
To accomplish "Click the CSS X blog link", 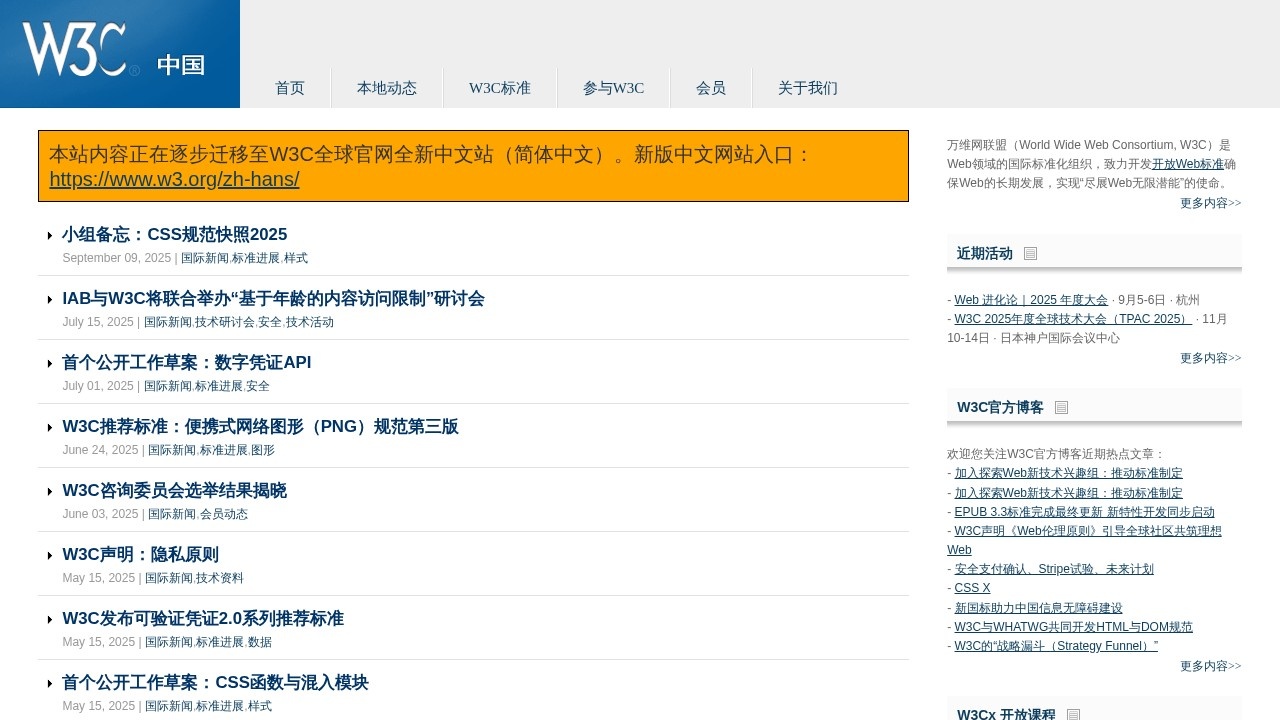I will pos(971,588).
